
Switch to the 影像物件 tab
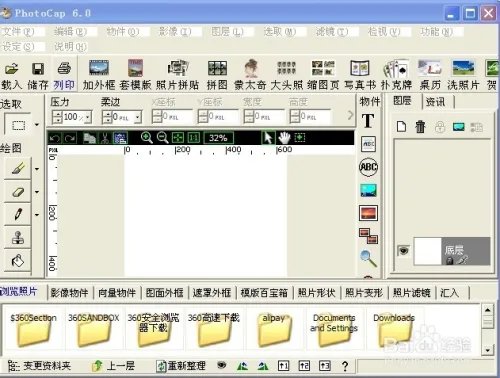click(69, 293)
